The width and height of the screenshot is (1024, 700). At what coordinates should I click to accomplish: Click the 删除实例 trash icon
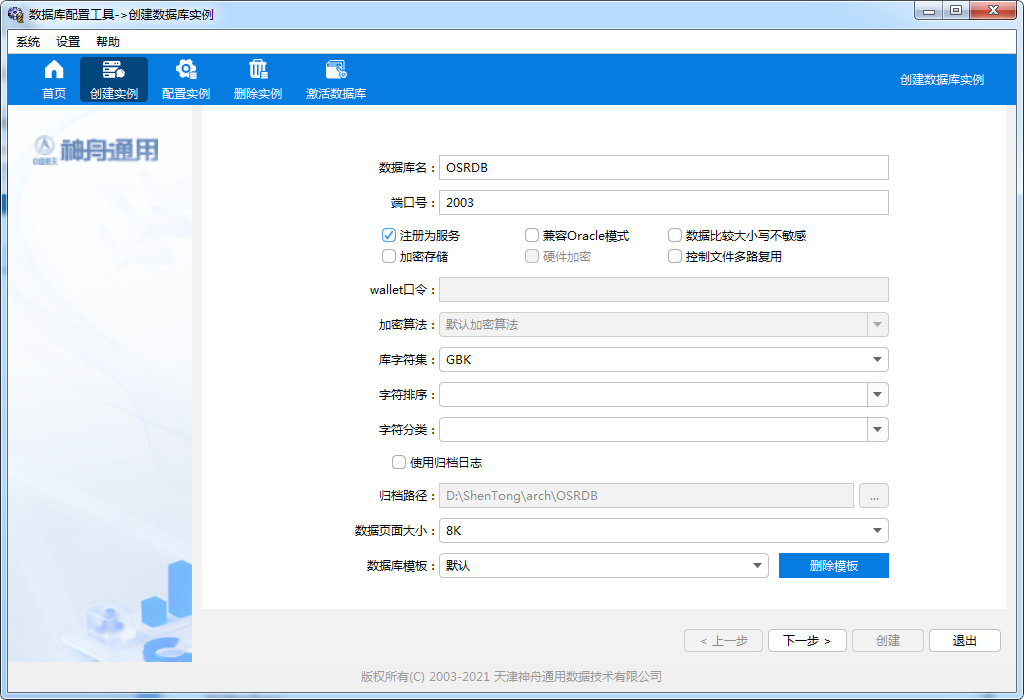click(x=258, y=70)
